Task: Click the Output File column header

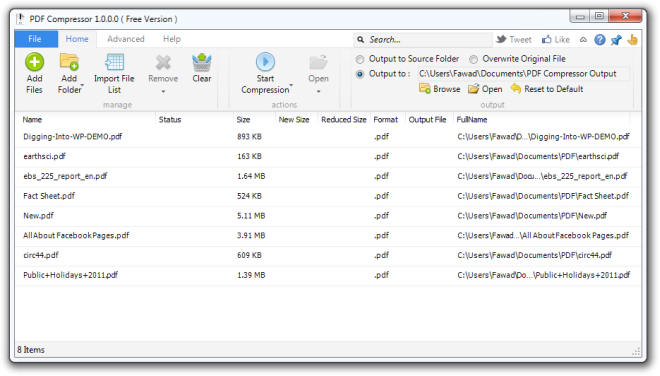Action: [x=429, y=120]
